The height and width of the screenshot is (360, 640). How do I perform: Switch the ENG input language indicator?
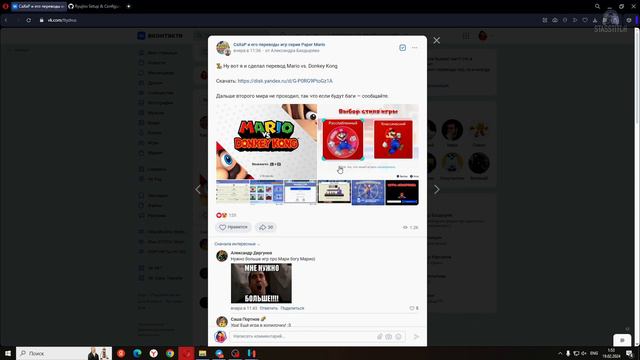(x=594, y=353)
